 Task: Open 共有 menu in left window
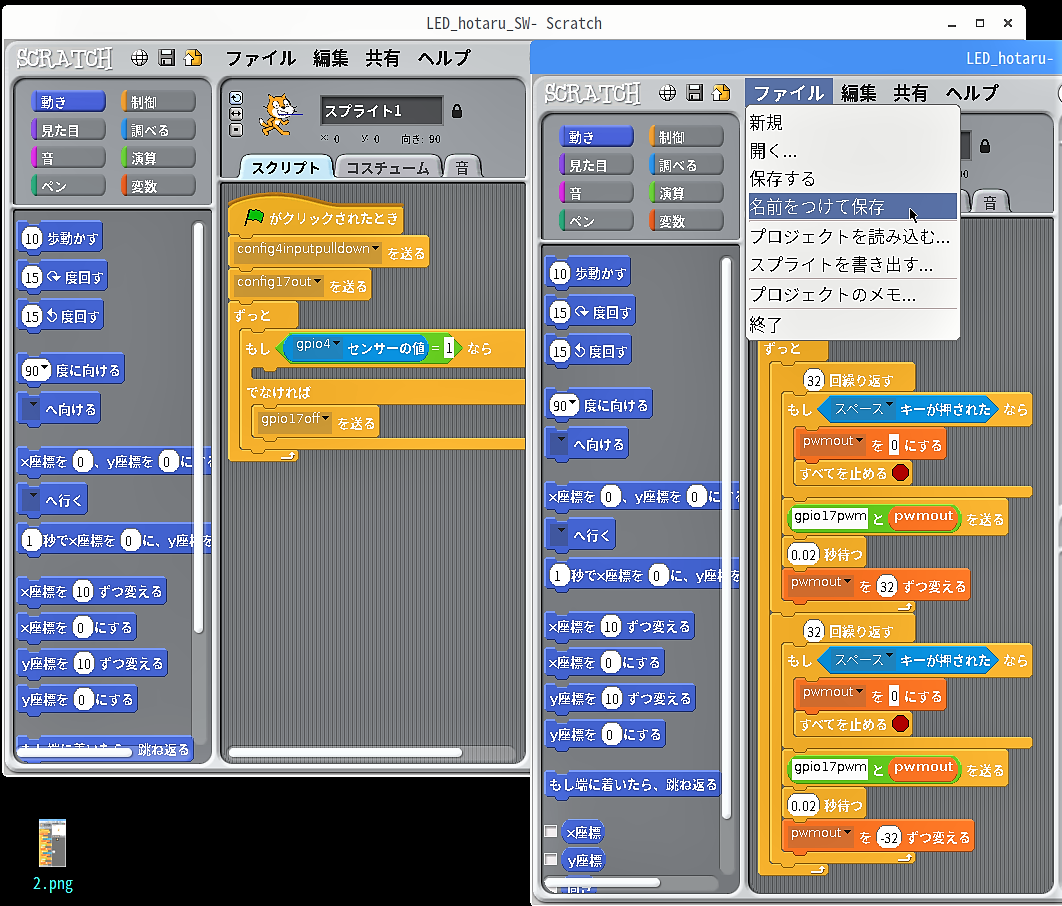coord(383,58)
